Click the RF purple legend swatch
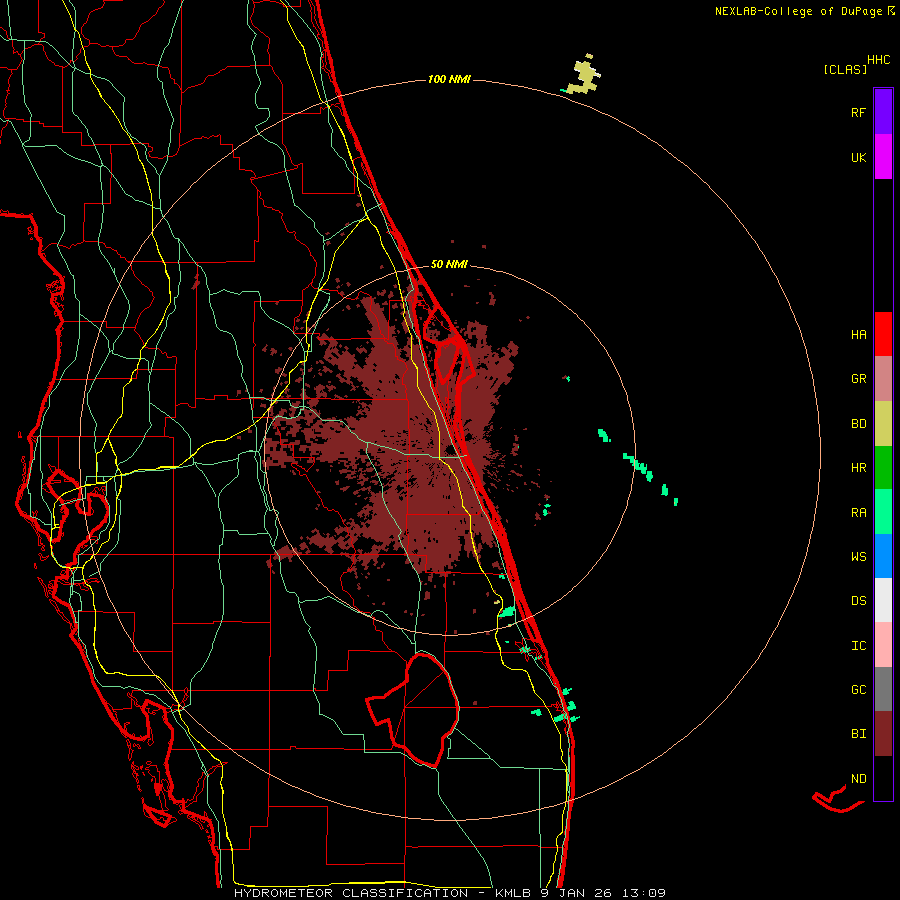The width and height of the screenshot is (900, 900). tap(883, 112)
